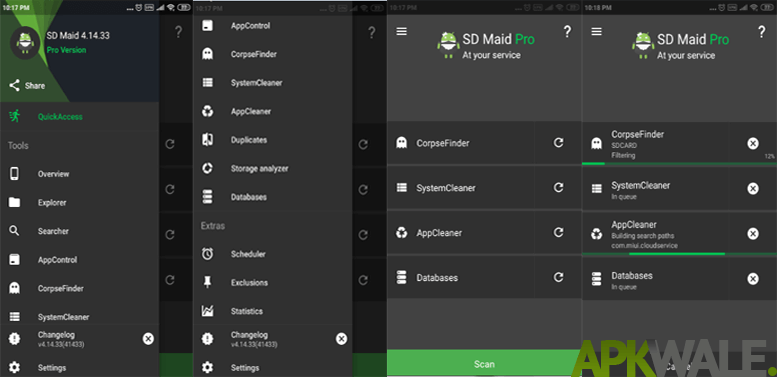Cancel the AppCleaner task building search paths
Screen dimensions: 777x377
pyautogui.click(x=753, y=234)
